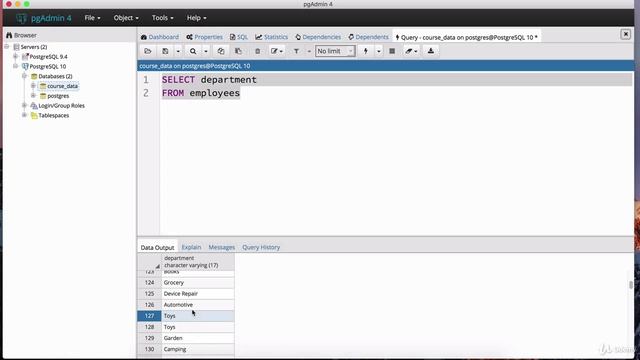The height and width of the screenshot is (360, 640).
Task: Select Login/Group Roles tree item
Action: tap(62, 106)
